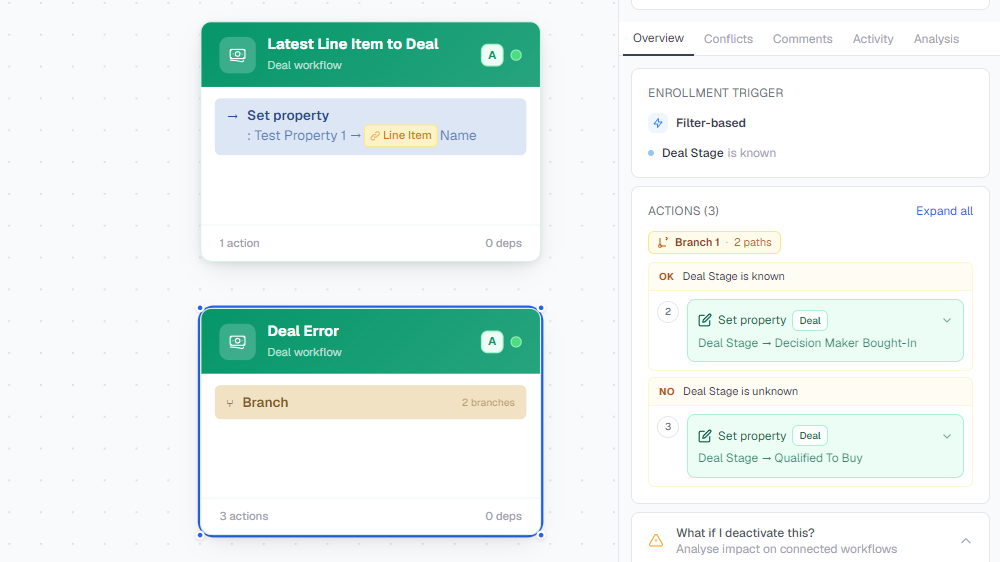The height and width of the screenshot is (562, 1000).
Task: Click the edit icon on Qualified To Buy action
Action: [x=705, y=436]
